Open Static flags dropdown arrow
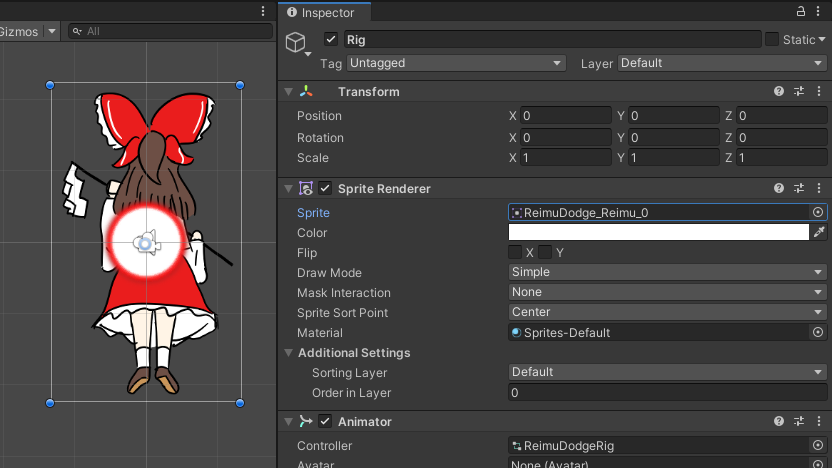This screenshot has height=468, width=832. (x=822, y=40)
